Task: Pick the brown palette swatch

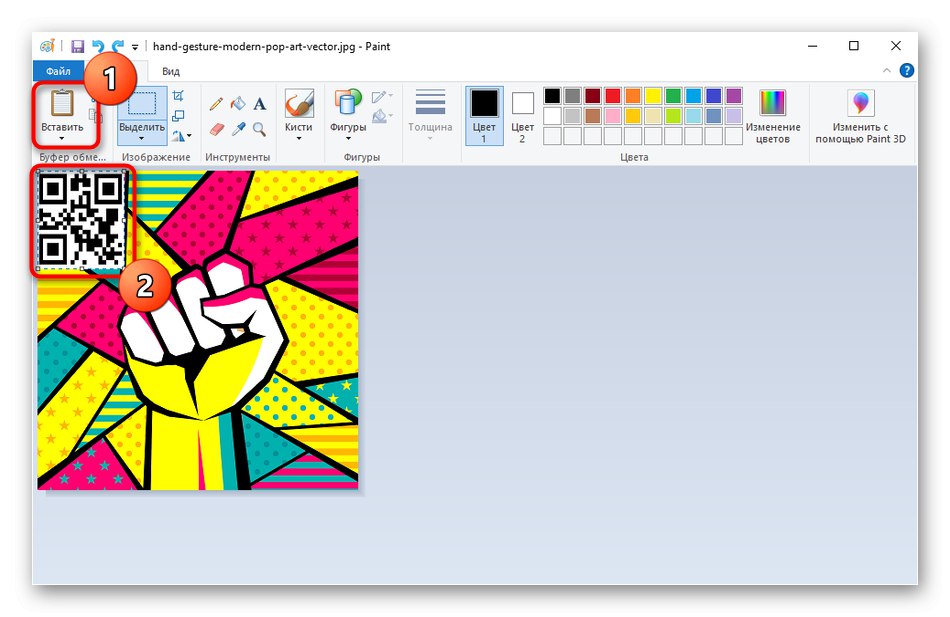Action: (593, 116)
